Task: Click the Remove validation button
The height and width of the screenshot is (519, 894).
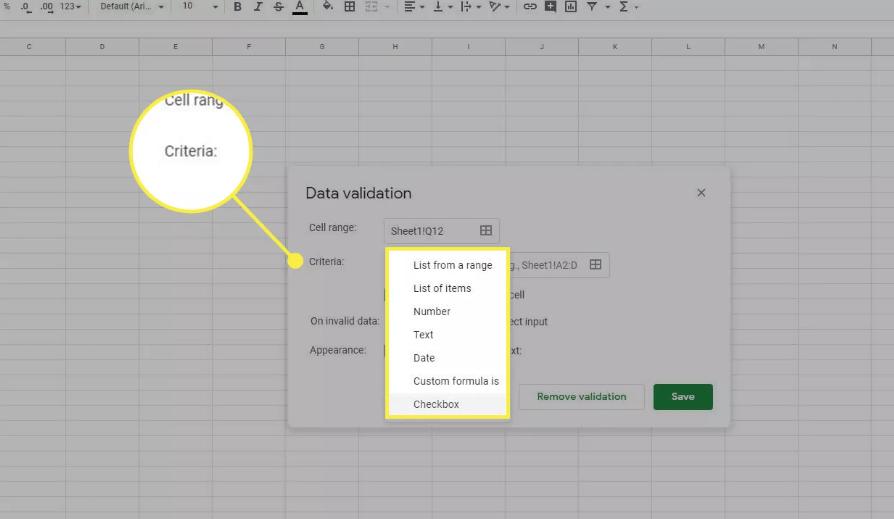Action: [582, 397]
